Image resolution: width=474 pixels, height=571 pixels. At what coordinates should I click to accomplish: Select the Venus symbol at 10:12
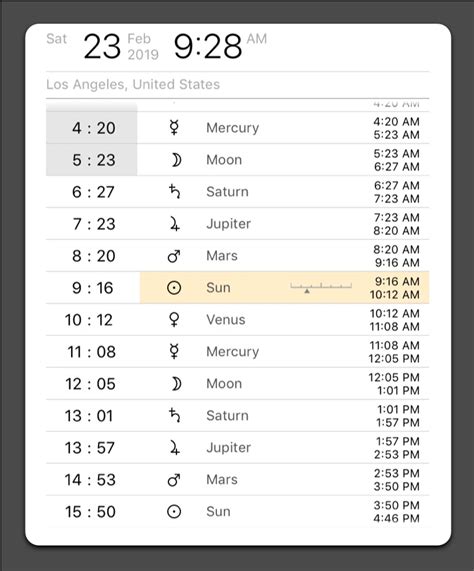point(174,320)
